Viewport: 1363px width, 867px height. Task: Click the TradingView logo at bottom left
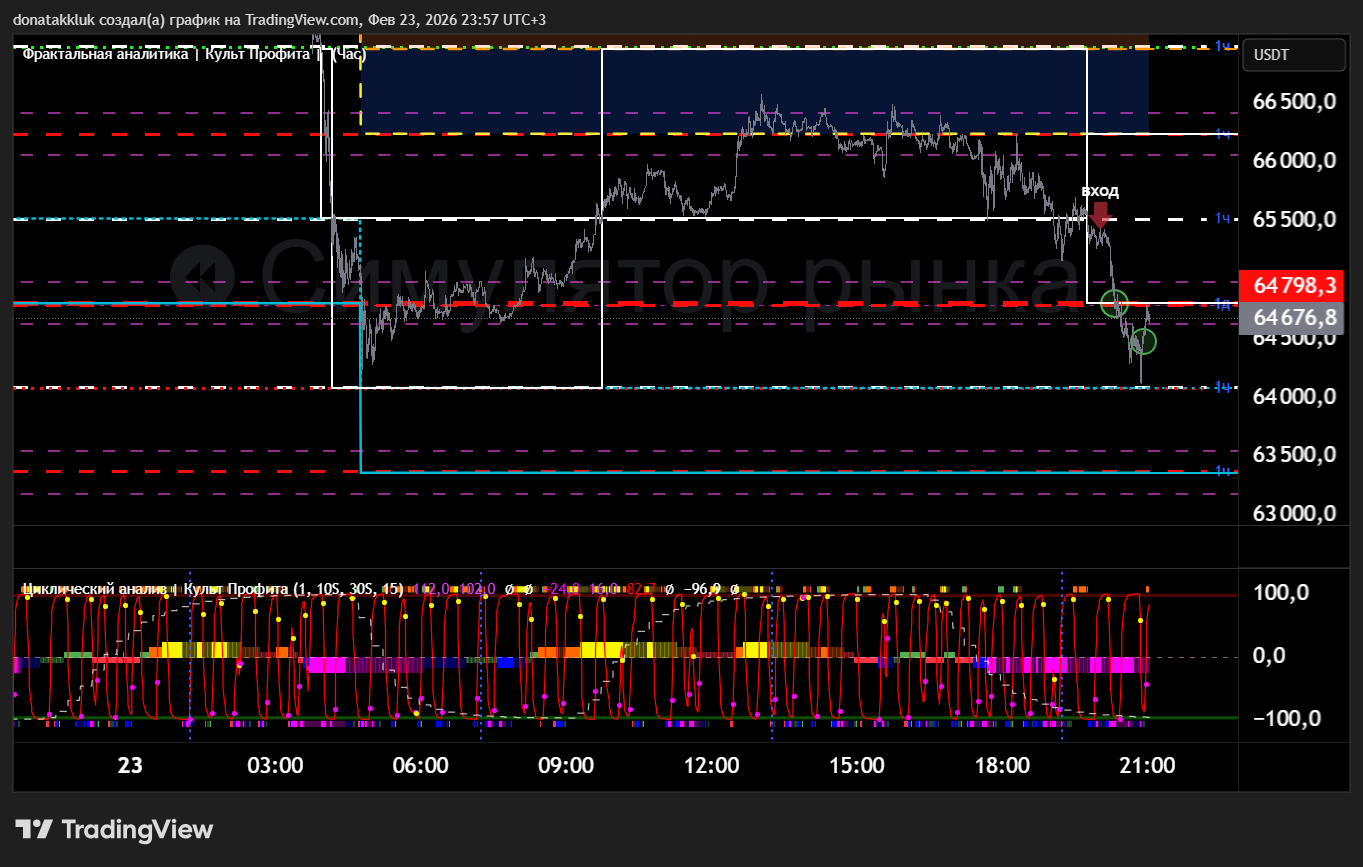click(x=114, y=829)
